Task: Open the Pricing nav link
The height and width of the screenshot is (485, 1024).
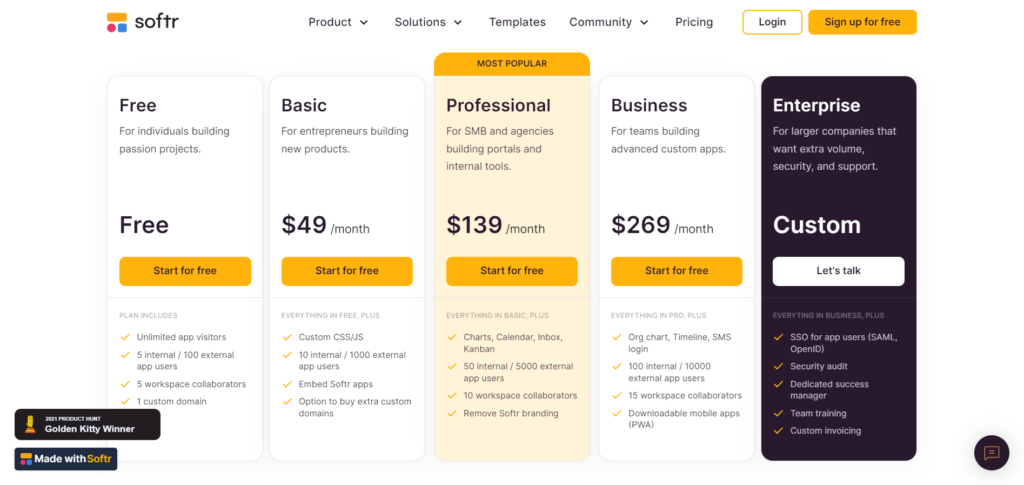Action: point(694,22)
